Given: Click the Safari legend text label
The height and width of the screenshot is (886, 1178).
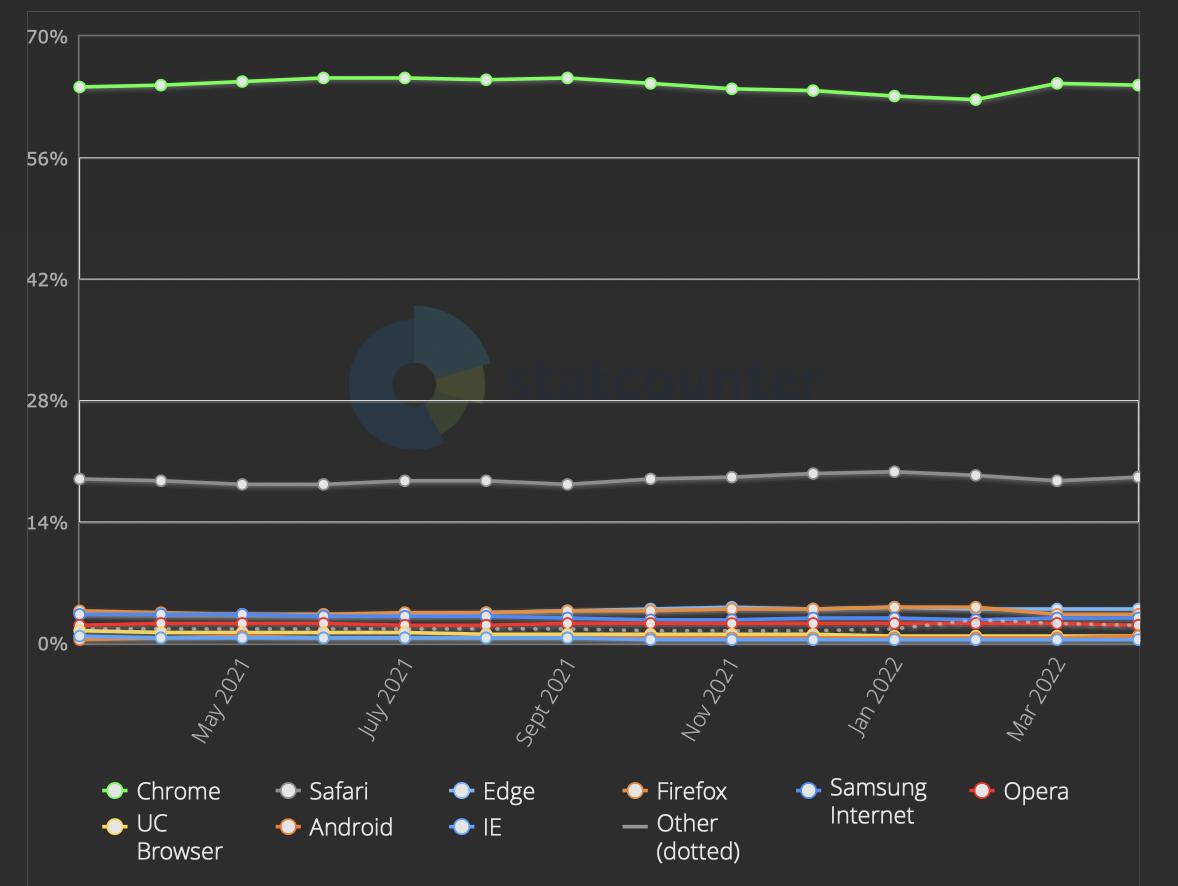Looking at the screenshot, I should click(338, 791).
